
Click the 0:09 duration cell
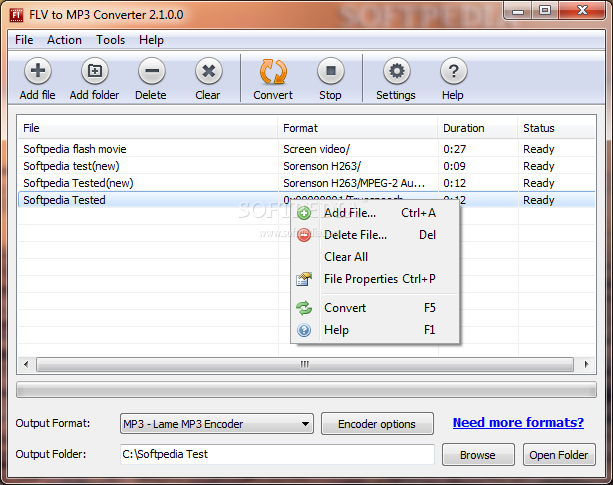[455, 166]
